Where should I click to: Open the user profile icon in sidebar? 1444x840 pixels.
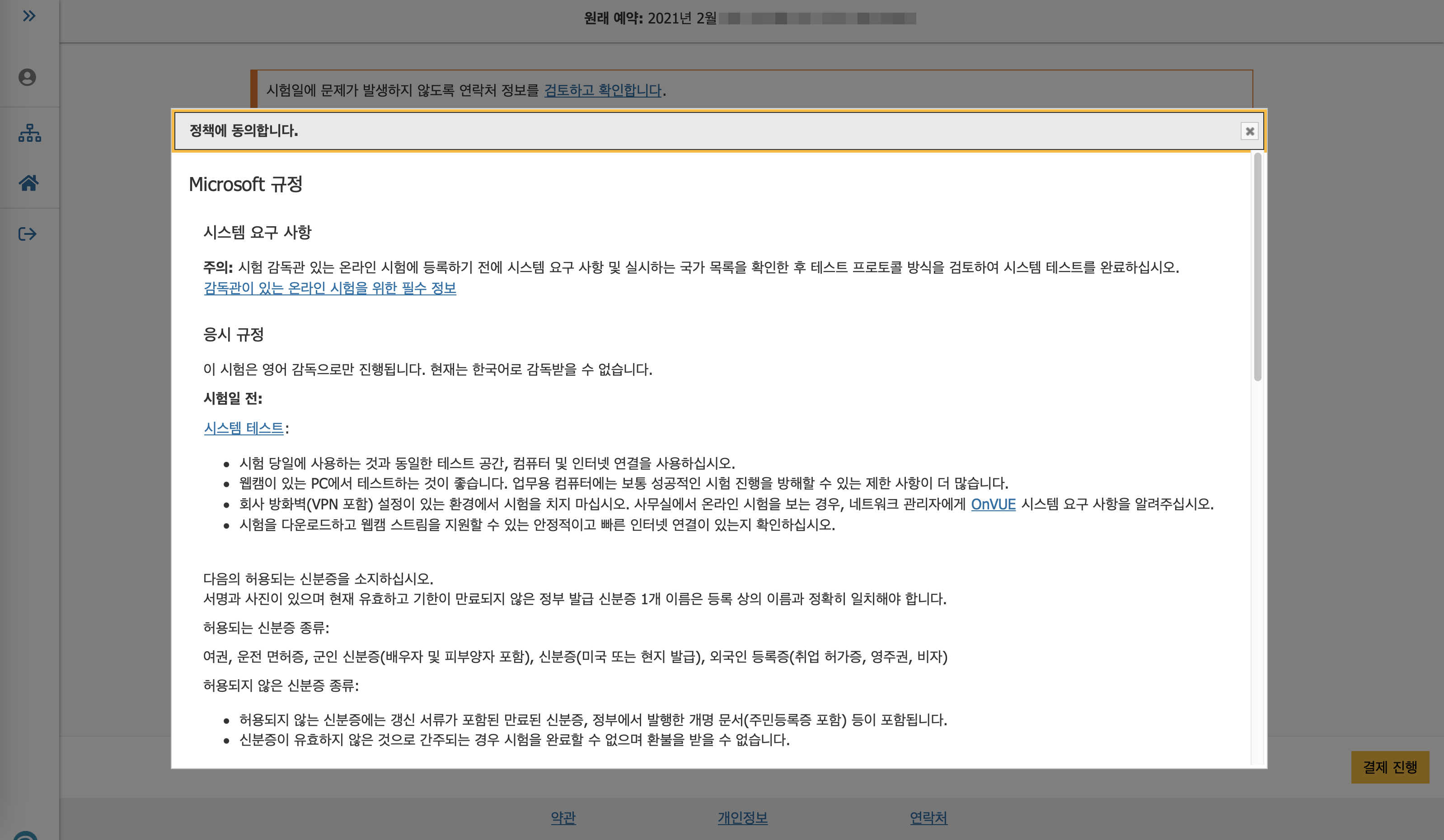[x=27, y=77]
